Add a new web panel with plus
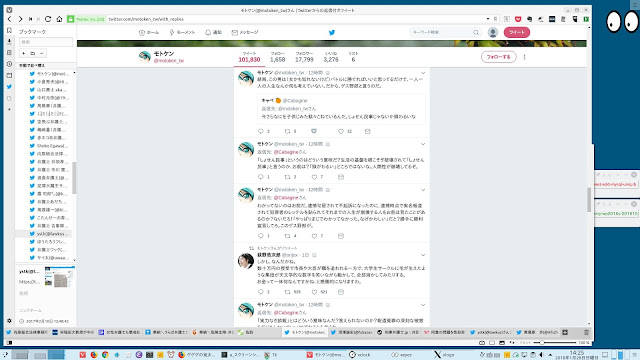 click(9, 109)
